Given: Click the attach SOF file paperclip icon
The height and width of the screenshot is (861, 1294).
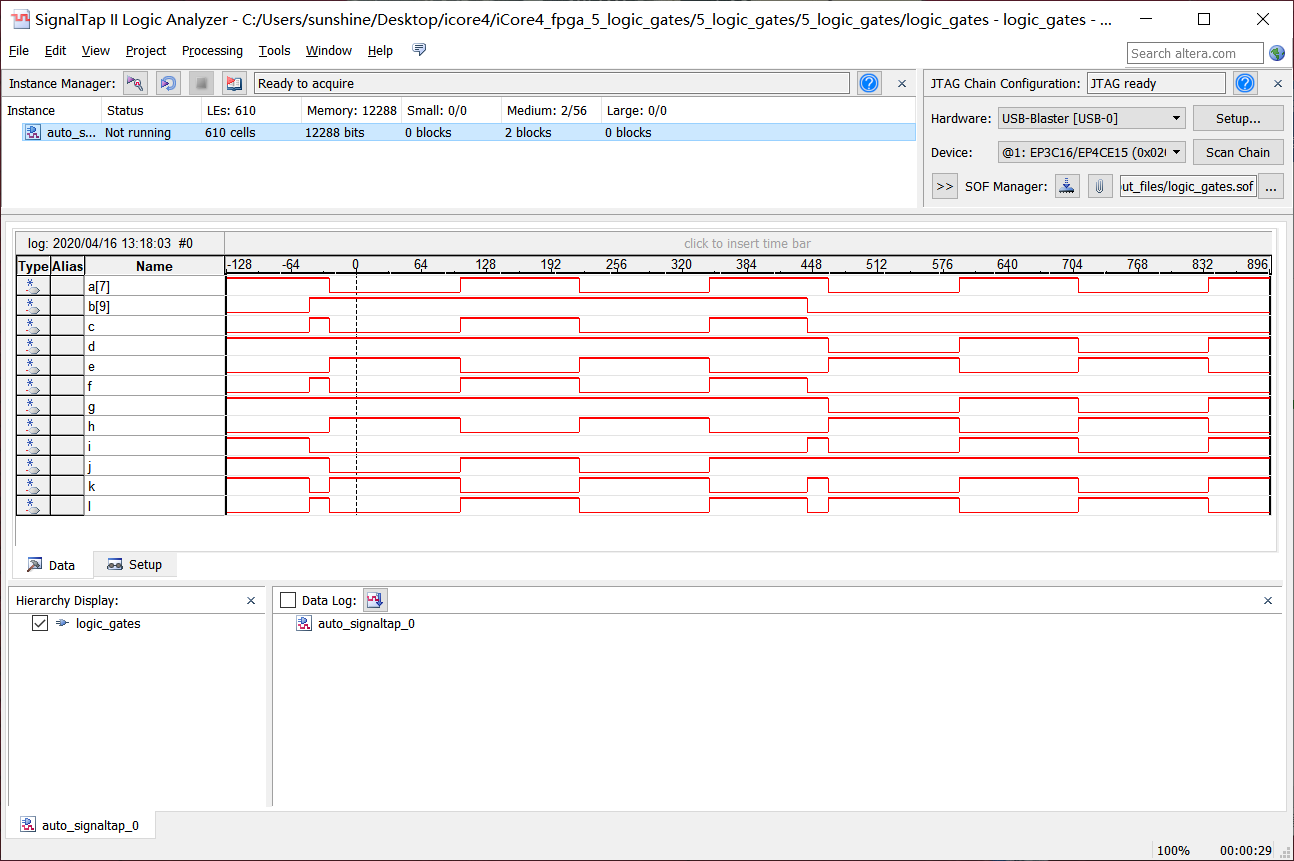Looking at the screenshot, I should (1100, 186).
